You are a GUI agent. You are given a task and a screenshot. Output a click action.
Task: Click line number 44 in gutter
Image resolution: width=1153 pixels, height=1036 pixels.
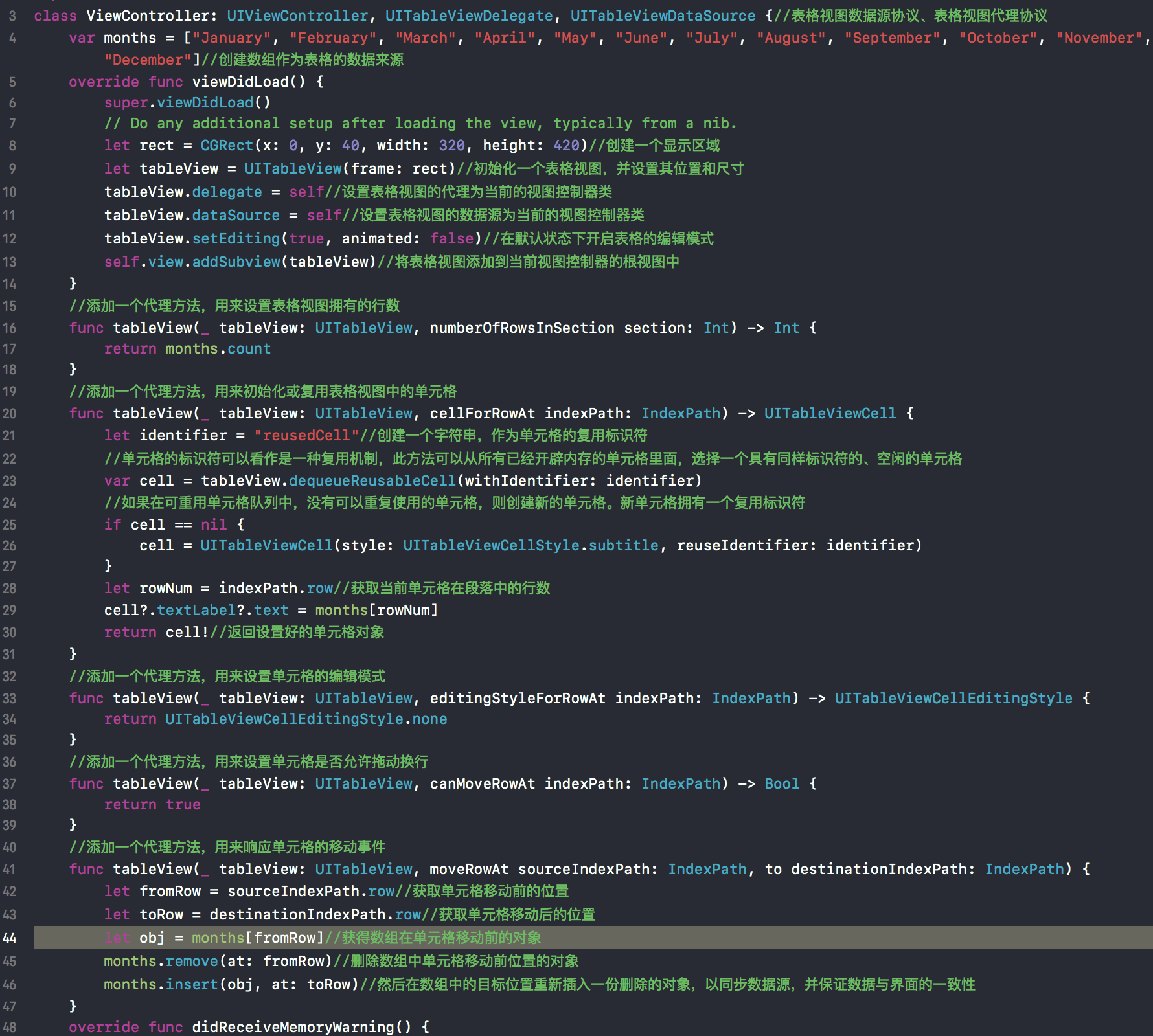click(x=10, y=938)
